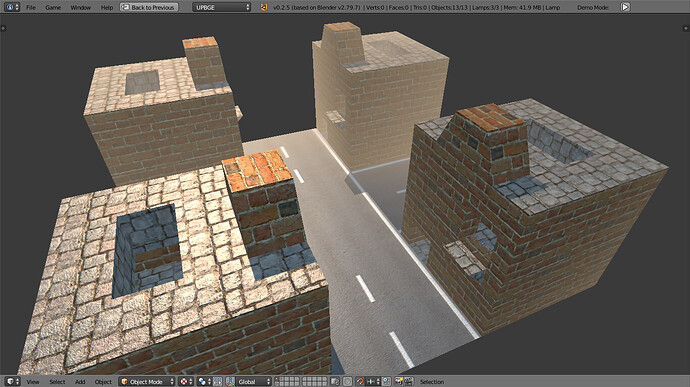This screenshot has width=690, height=387.
Task: Click the Back to Previous button
Action: click(x=149, y=7)
